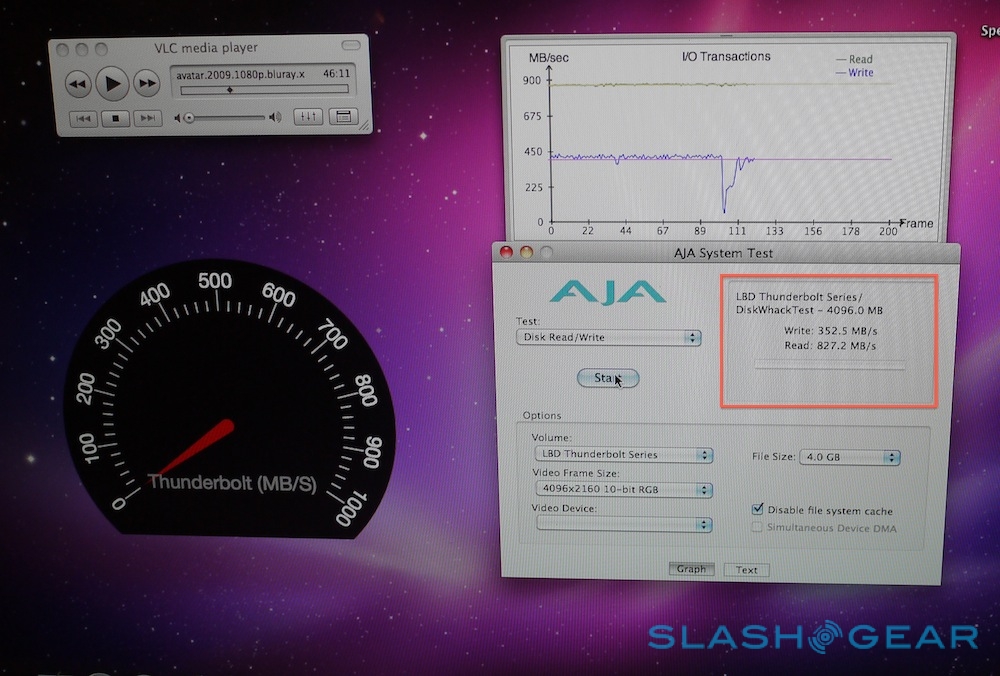The image size is (1000, 676).
Task: Click the VLC volume slider
Action: [x=225, y=118]
